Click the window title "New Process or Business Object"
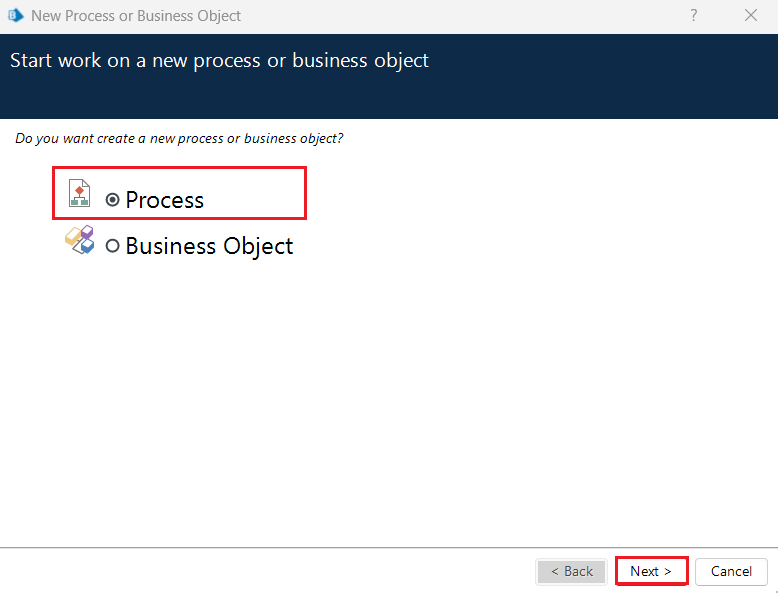778x593 pixels. 136,16
